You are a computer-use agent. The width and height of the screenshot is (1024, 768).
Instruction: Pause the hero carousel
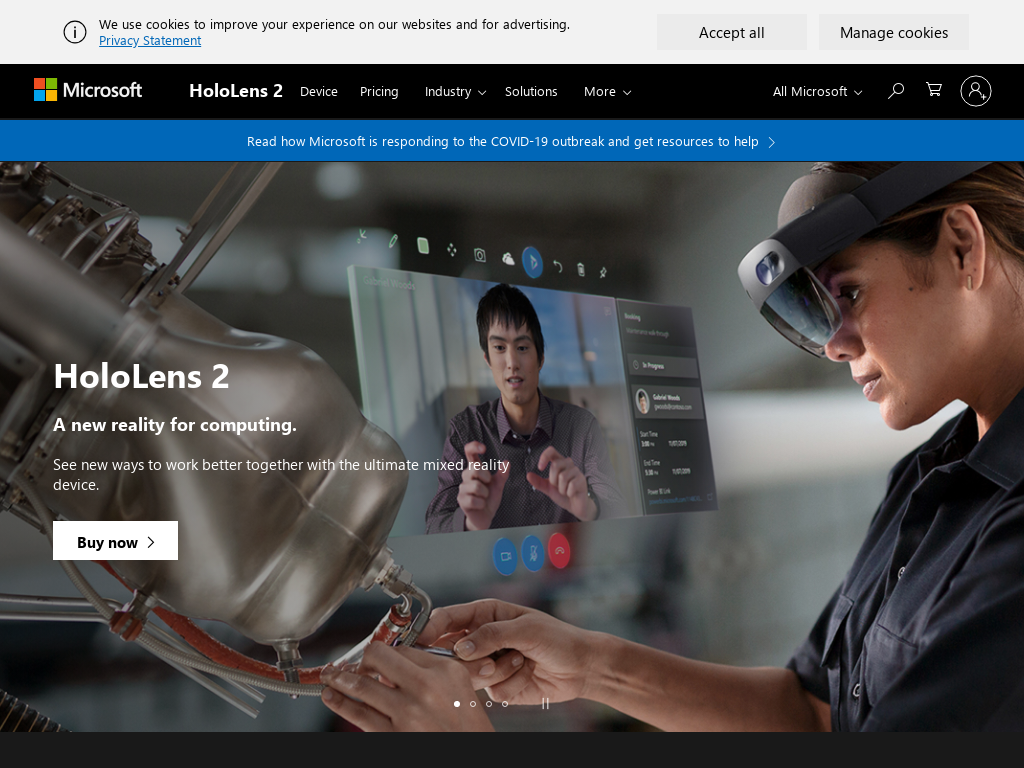pyautogui.click(x=545, y=703)
